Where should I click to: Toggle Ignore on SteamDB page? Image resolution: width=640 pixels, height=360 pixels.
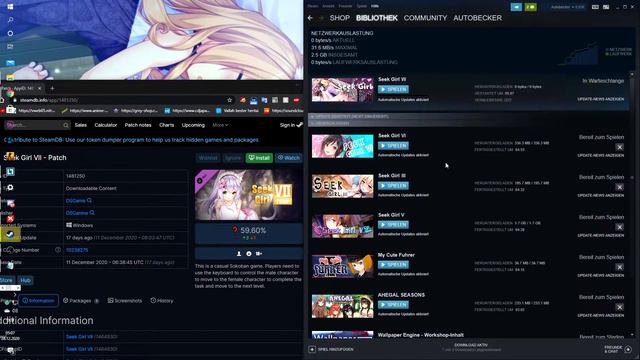(x=233, y=158)
